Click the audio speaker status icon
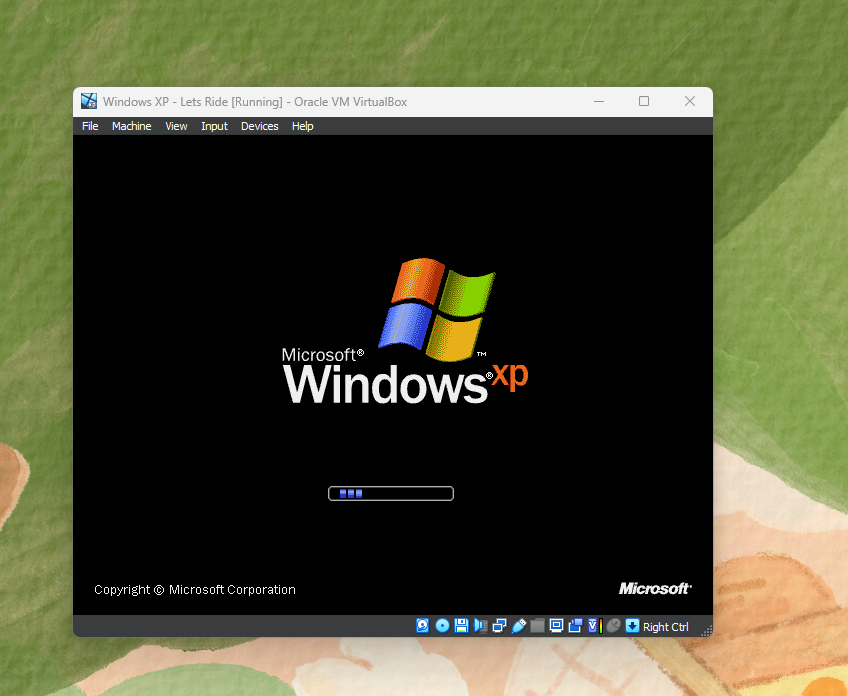This screenshot has width=848, height=696. tap(480, 626)
